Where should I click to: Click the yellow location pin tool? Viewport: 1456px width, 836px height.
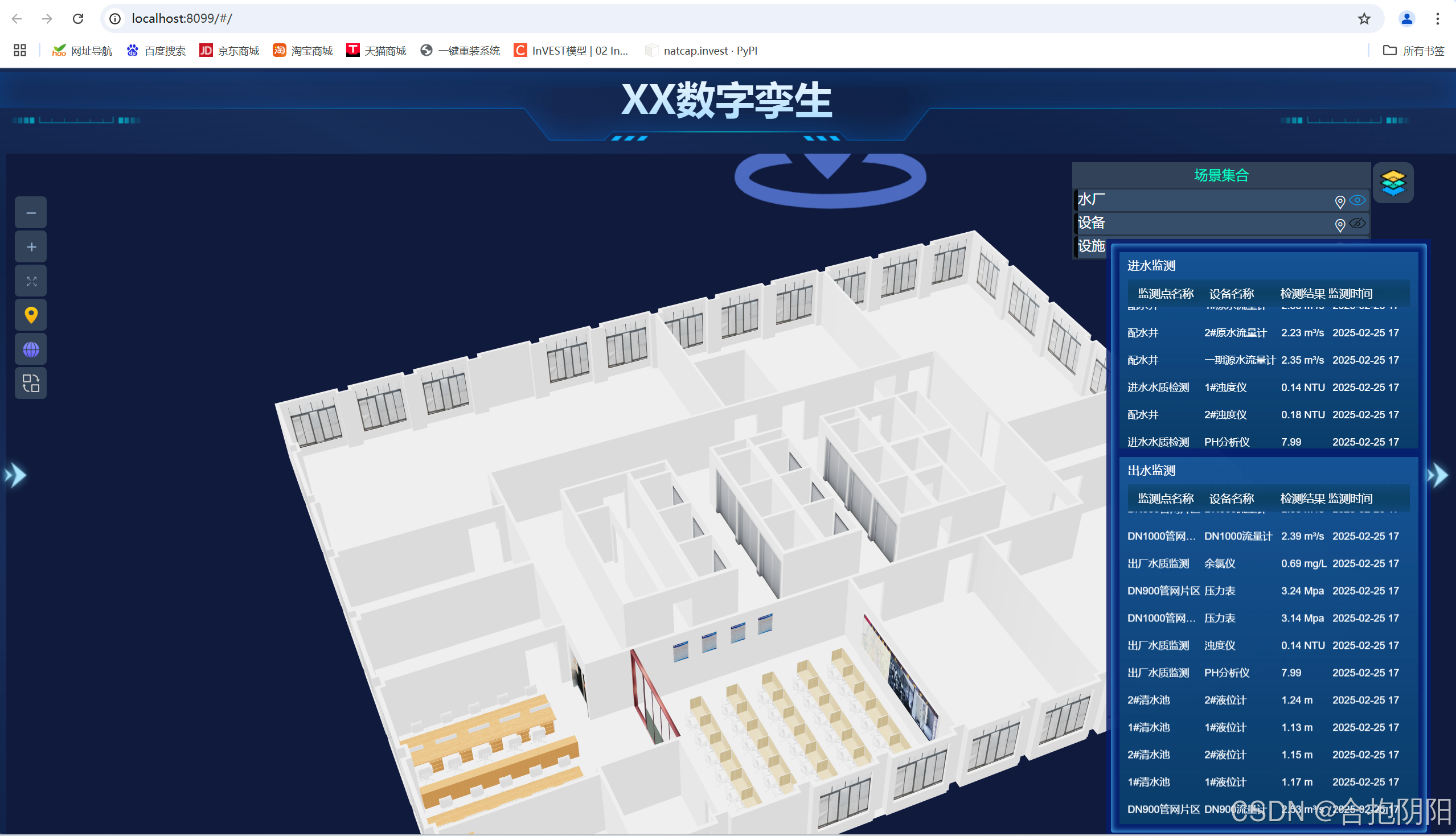pos(31,315)
